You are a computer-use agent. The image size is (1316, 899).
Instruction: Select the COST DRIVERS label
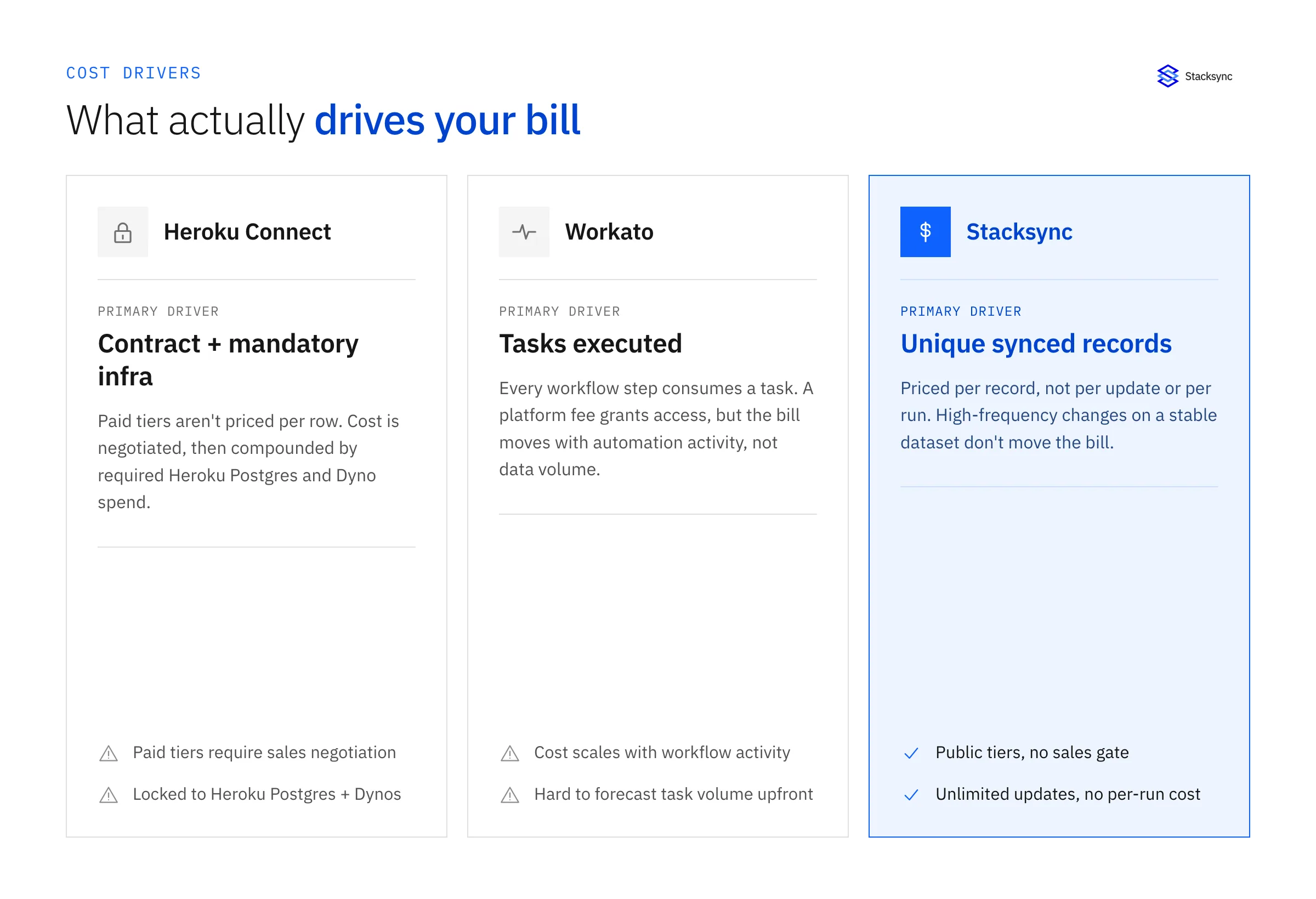[x=134, y=73]
